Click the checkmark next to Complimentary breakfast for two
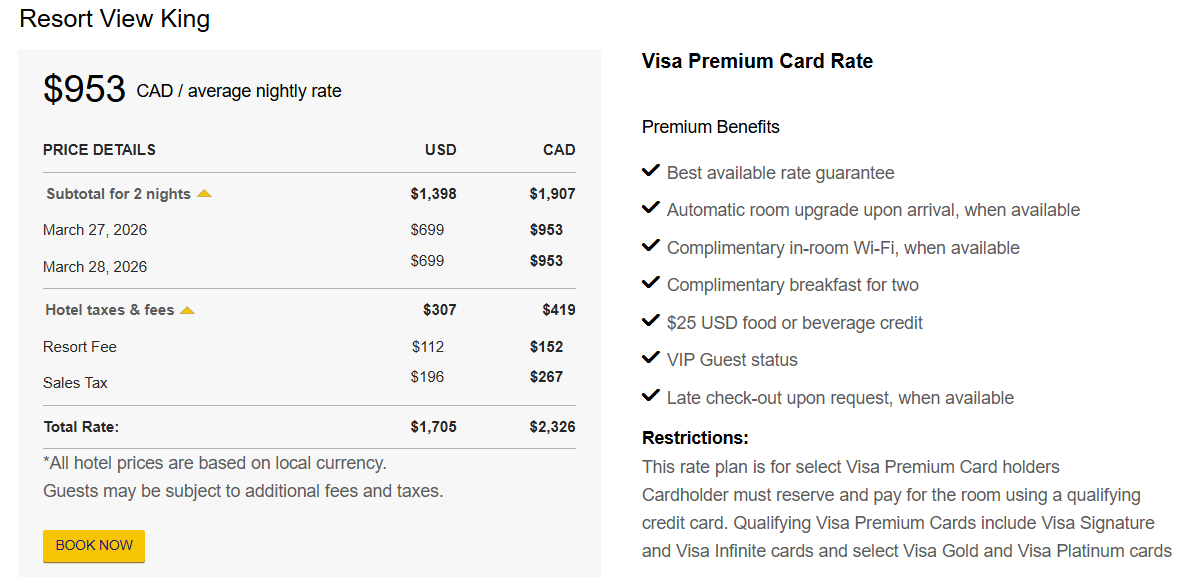 [x=650, y=283]
